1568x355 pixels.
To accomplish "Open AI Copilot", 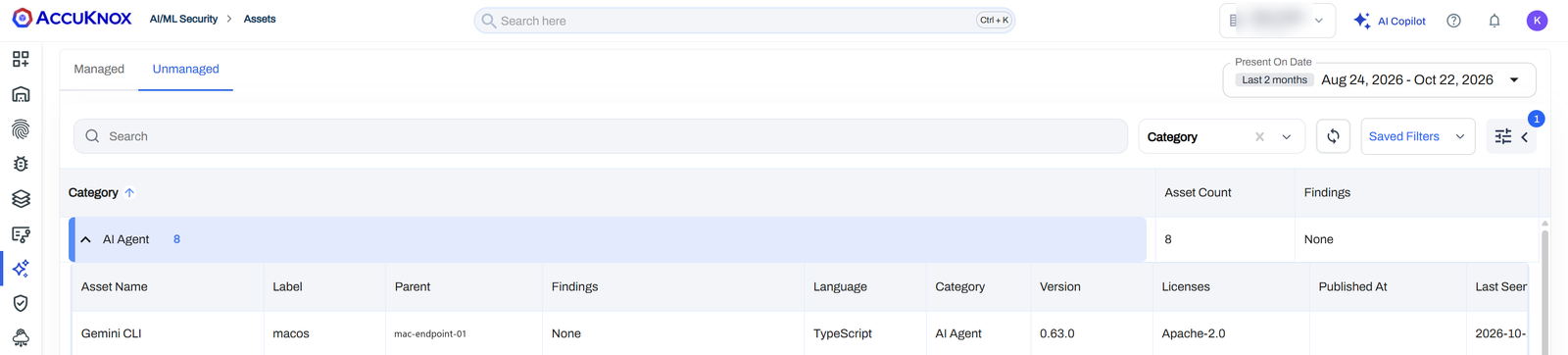I will click(1389, 21).
